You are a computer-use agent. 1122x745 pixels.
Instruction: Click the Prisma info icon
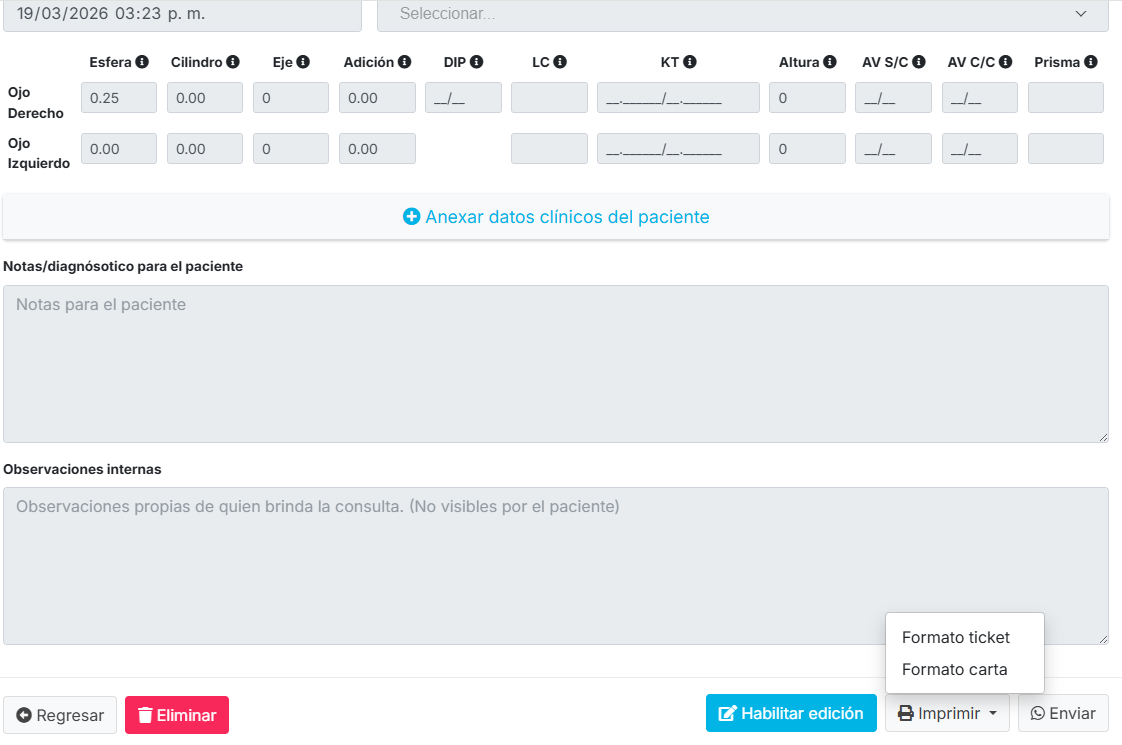click(x=1091, y=62)
